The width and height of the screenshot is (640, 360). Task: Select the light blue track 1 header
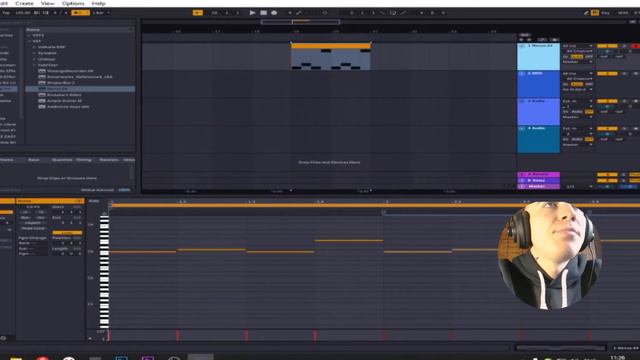[538, 57]
